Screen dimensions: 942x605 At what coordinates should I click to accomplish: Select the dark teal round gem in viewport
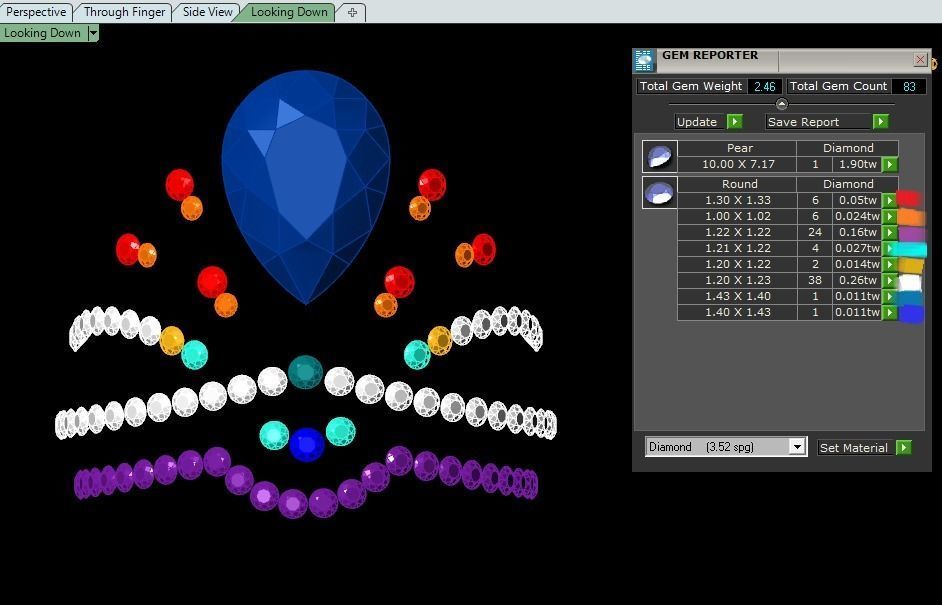click(305, 372)
